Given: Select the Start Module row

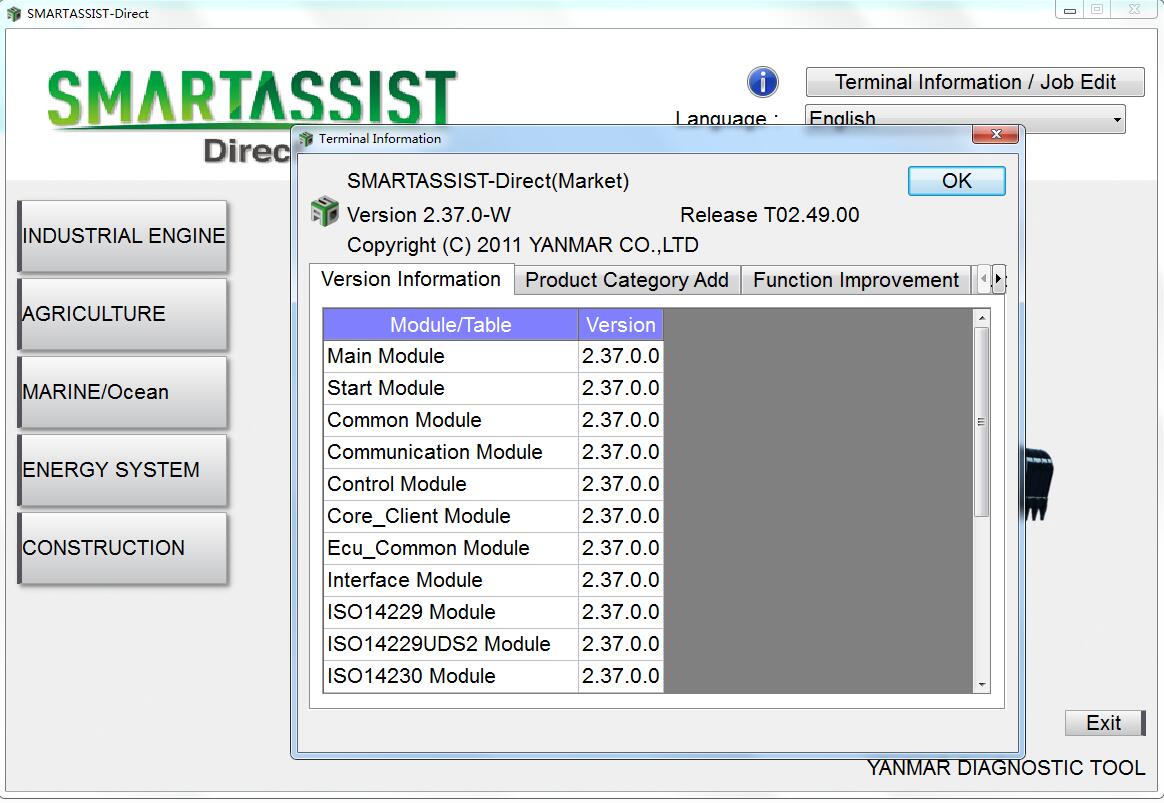Looking at the screenshot, I should click(x=493, y=388).
